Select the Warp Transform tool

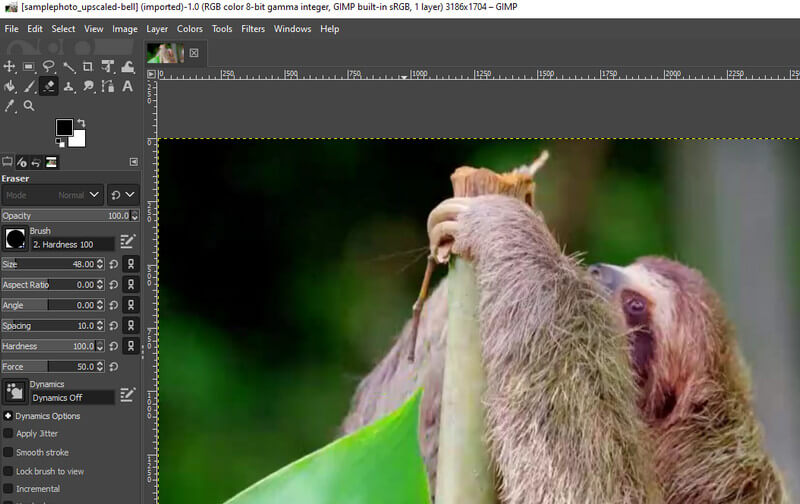(128, 66)
